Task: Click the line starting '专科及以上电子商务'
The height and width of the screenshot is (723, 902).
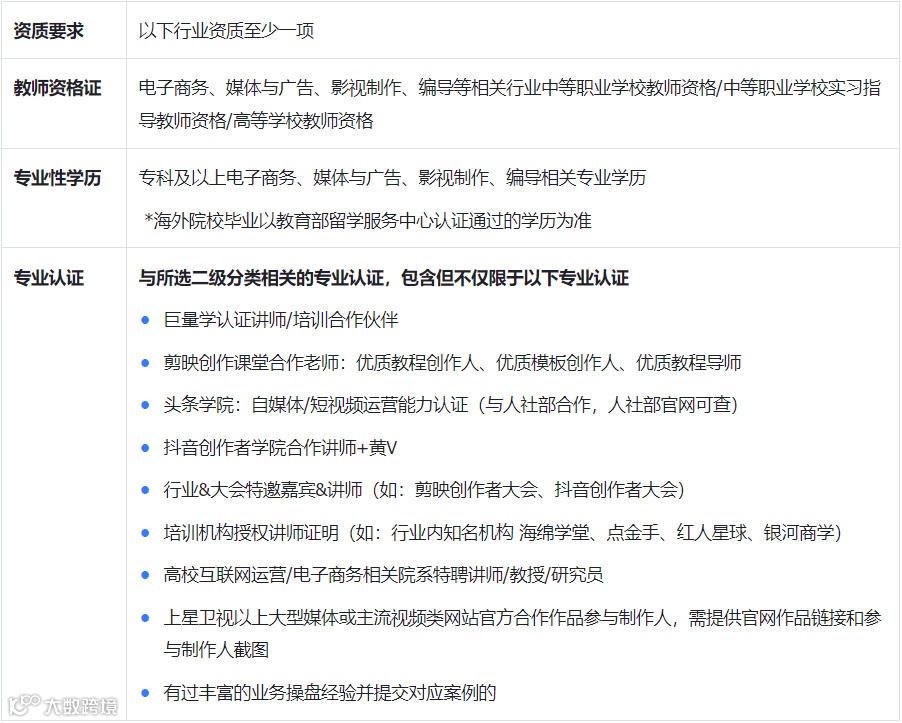Action: tap(392, 178)
